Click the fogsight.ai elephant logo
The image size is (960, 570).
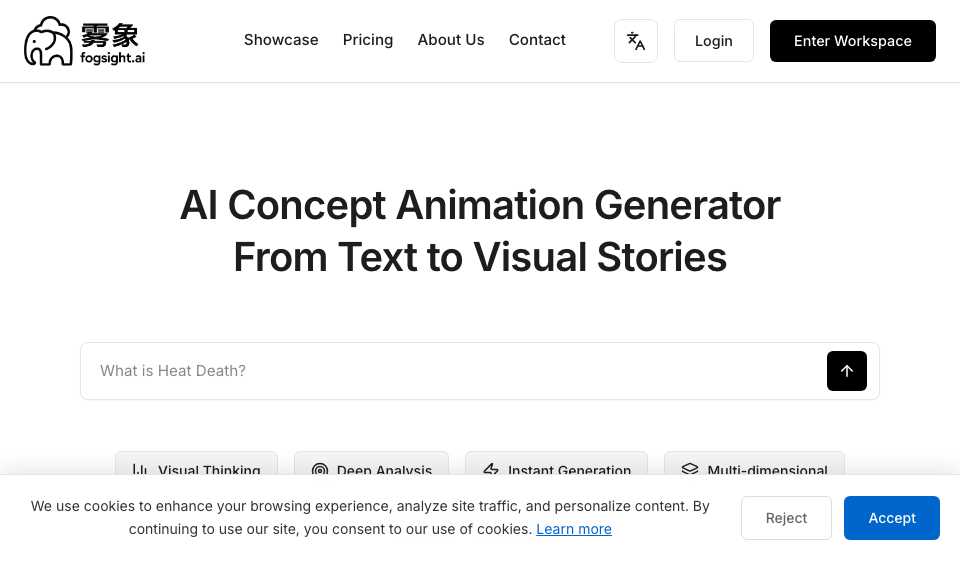coord(48,41)
